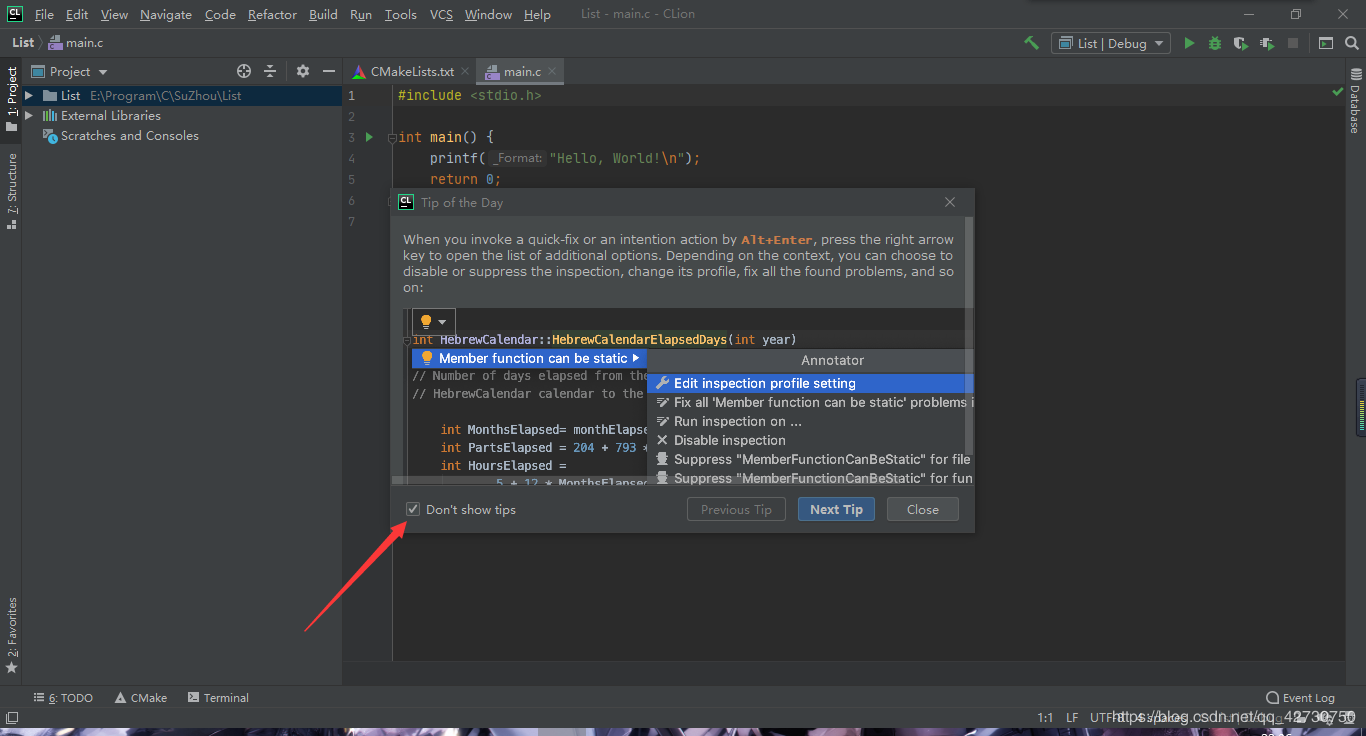This screenshot has height=736, width=1366.
Task: Open the Event Log panel
Action: pyautogui.click(x=1300, y=698)
